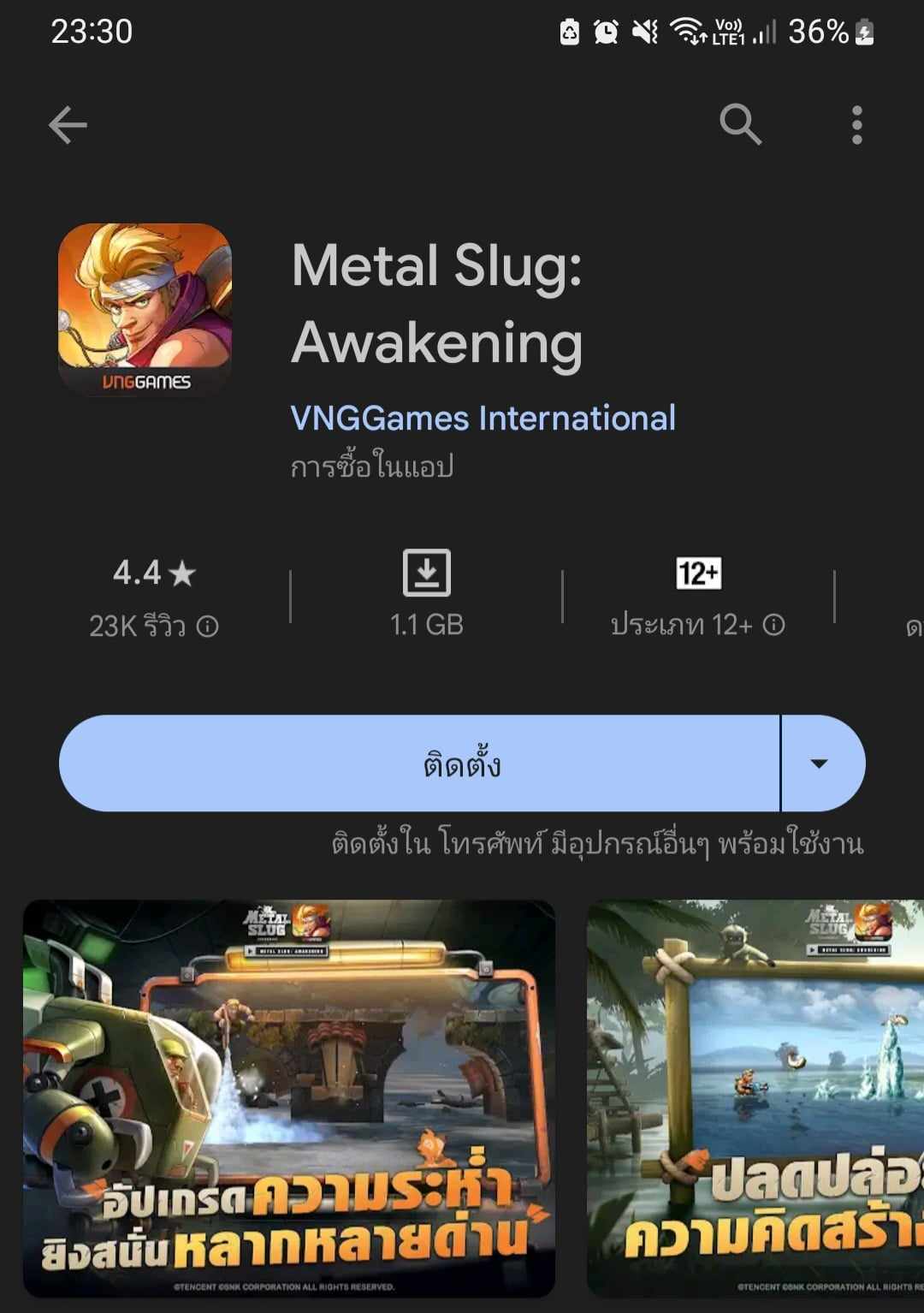Tap the alarm clock status icon
Image resolution: width=924 pixels, height=1313 pixels.
tap(606, 33)
